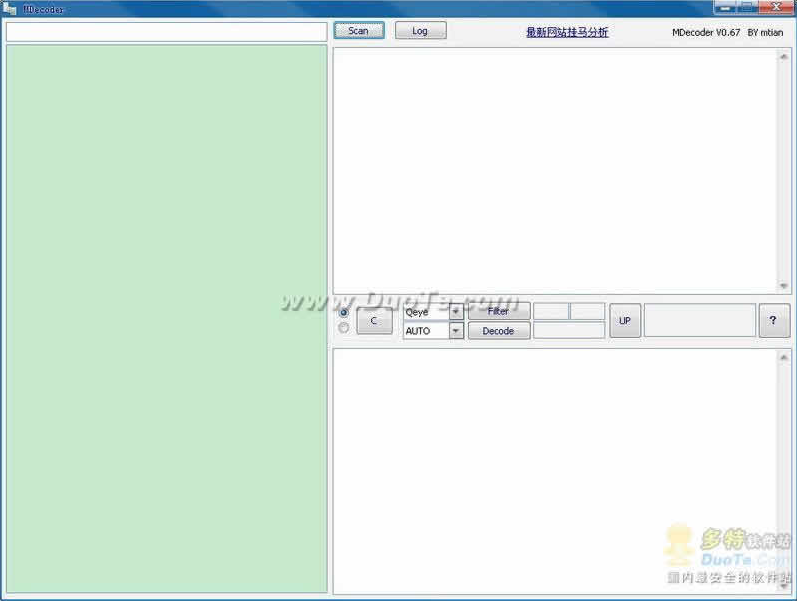Click the wide field right of UP
Screen dimensions: 797x601
coord(700,320)
